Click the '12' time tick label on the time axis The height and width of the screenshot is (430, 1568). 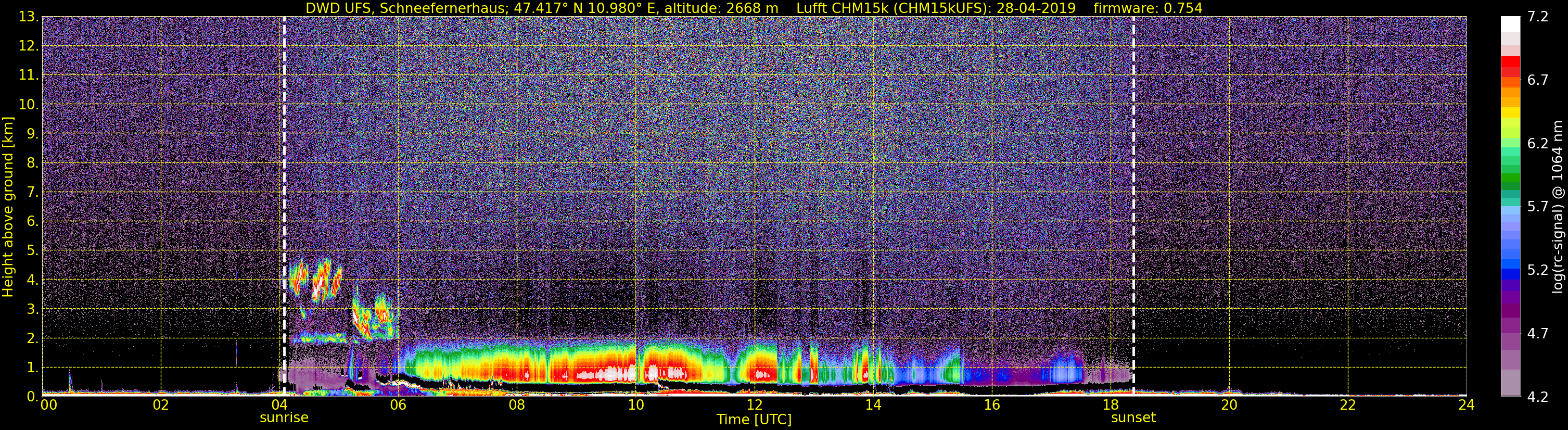point(754,406)
